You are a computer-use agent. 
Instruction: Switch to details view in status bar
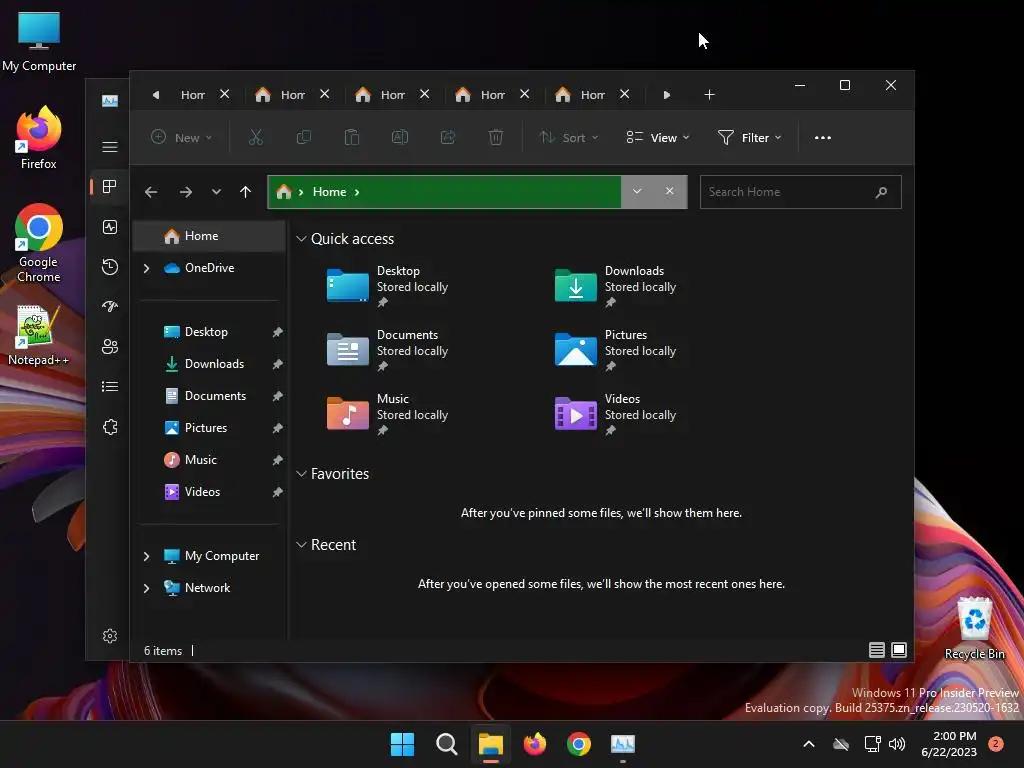[876, 650]
